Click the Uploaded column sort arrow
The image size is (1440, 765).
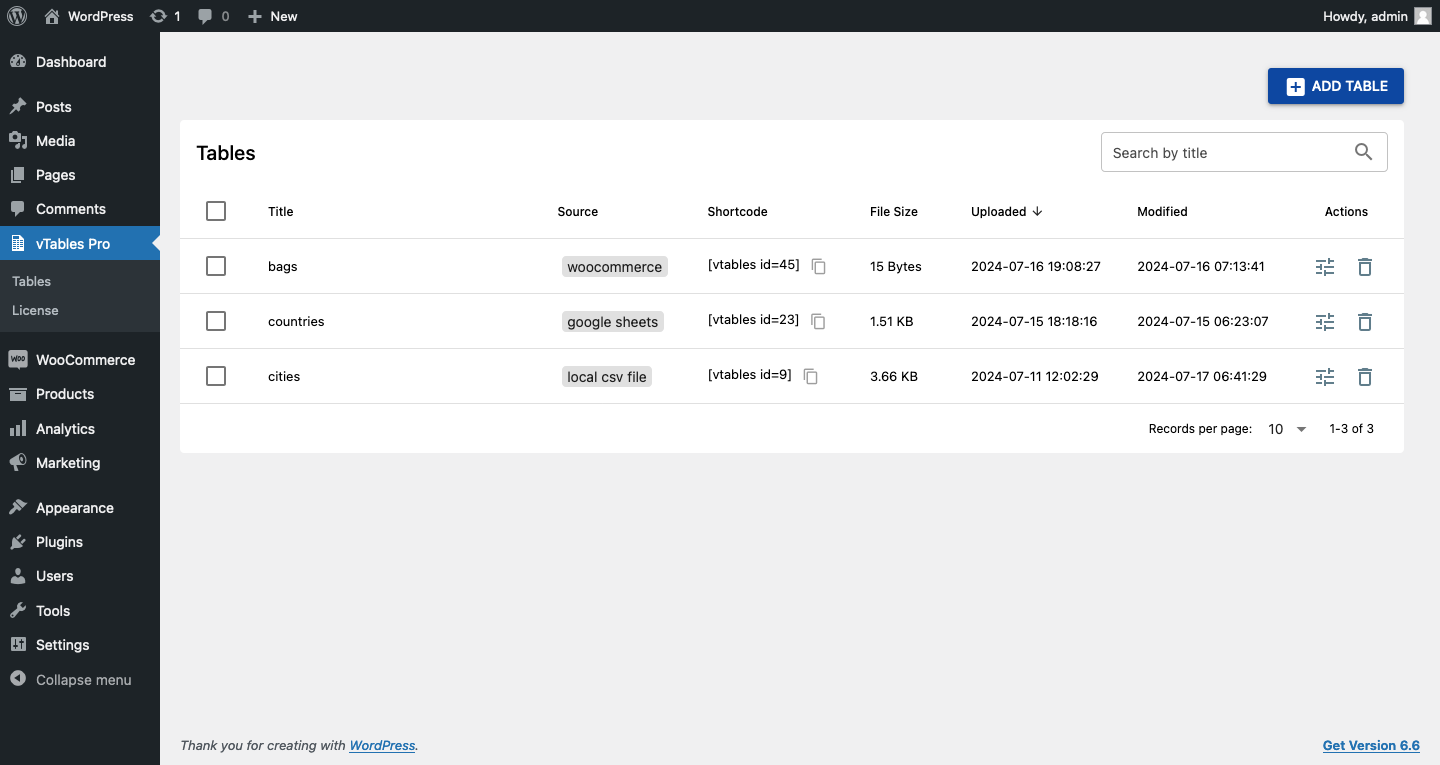point(1037,211)
